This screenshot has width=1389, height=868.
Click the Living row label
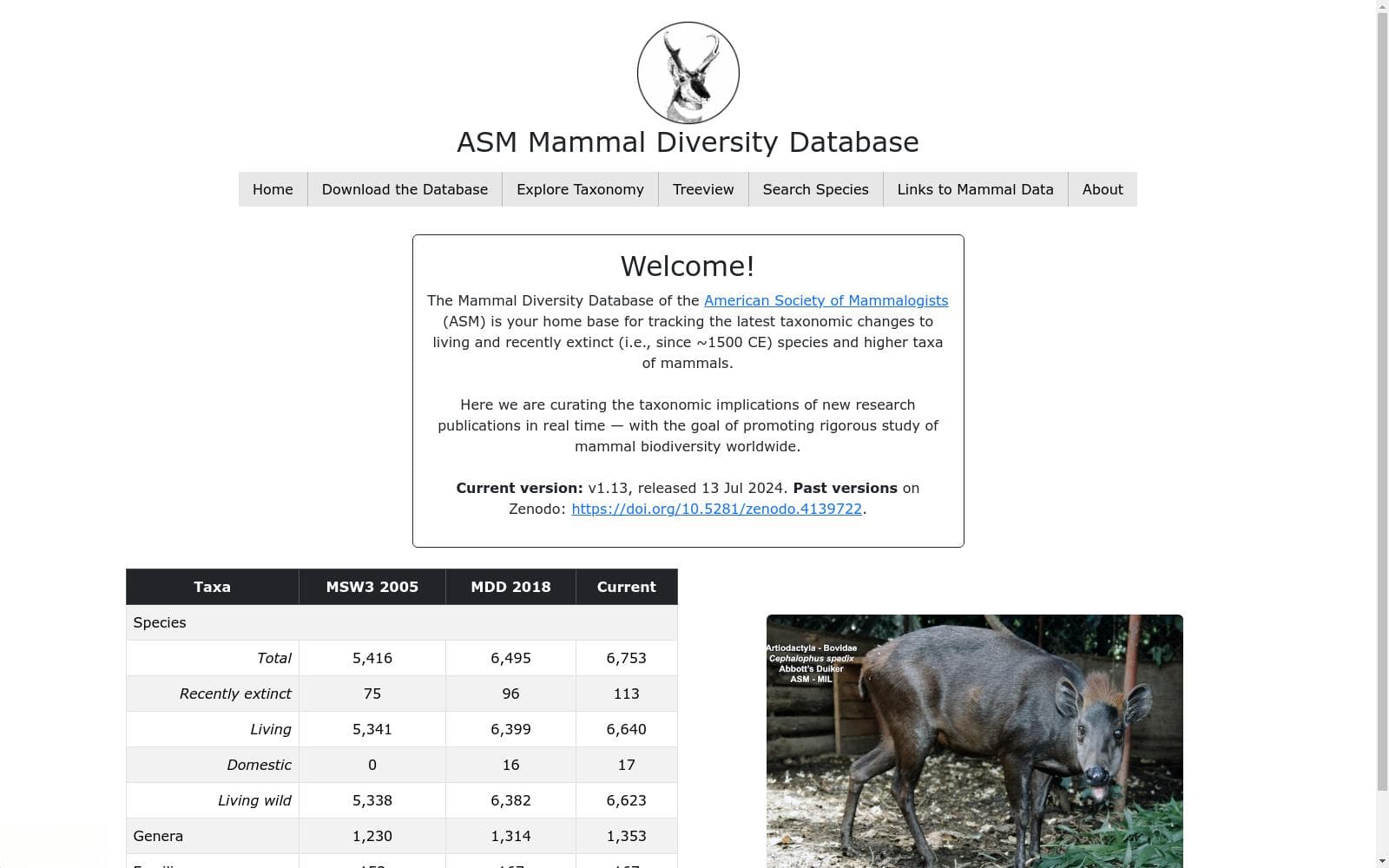(271, 729)
